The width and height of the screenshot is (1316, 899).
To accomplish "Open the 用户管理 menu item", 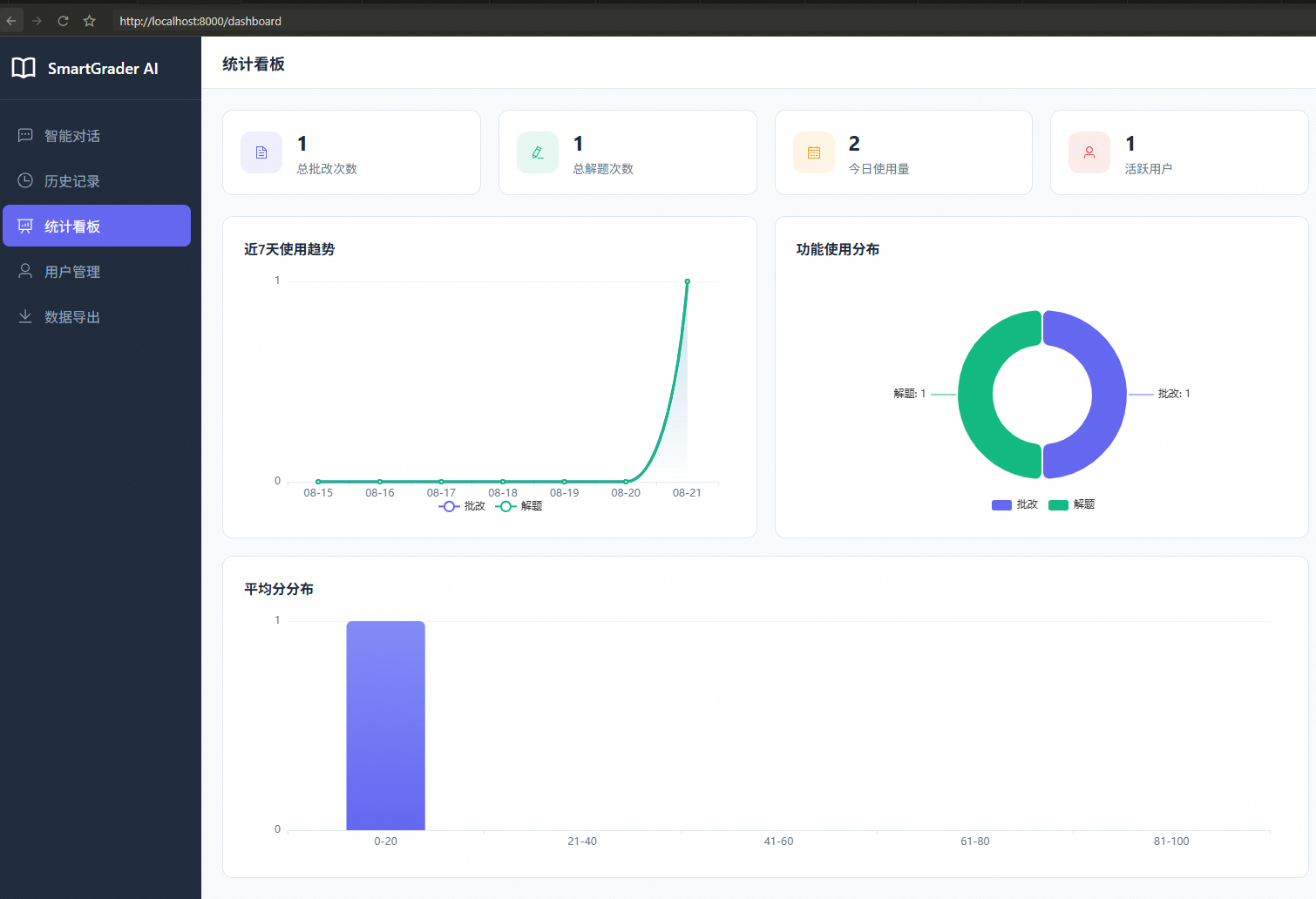I will 97,271.
